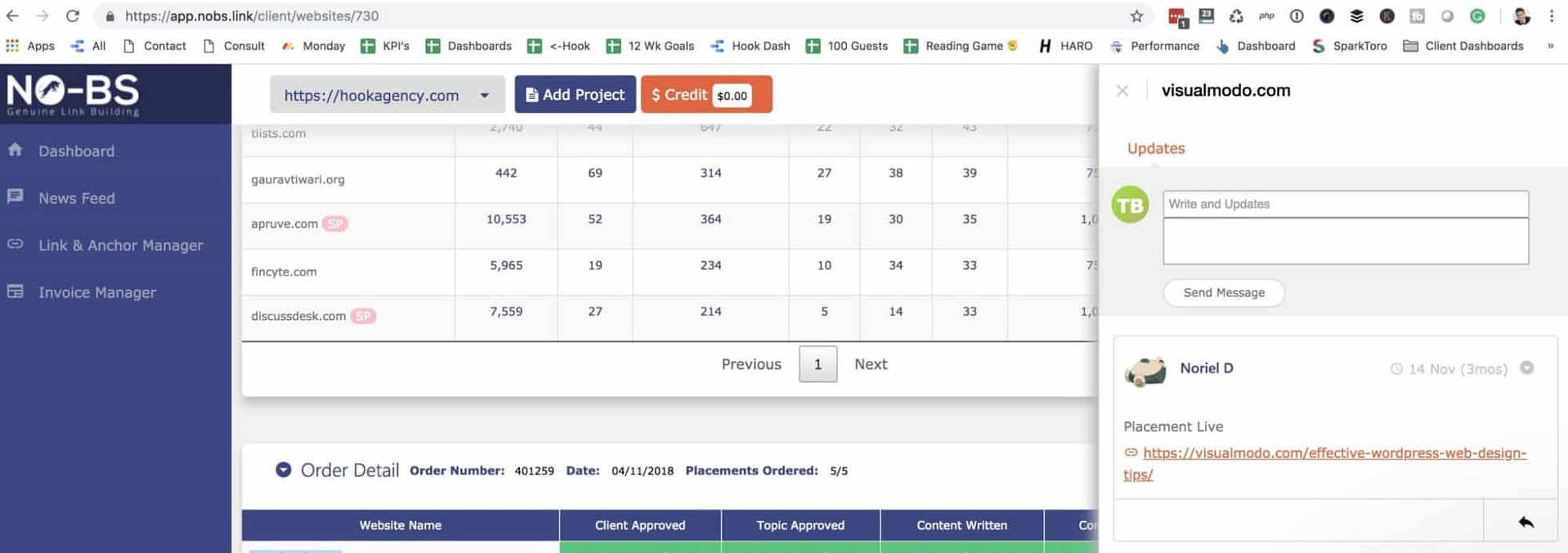Click the Topic Approved column header
Viewport: 1568px width, 553px height.
coord(800,525)
